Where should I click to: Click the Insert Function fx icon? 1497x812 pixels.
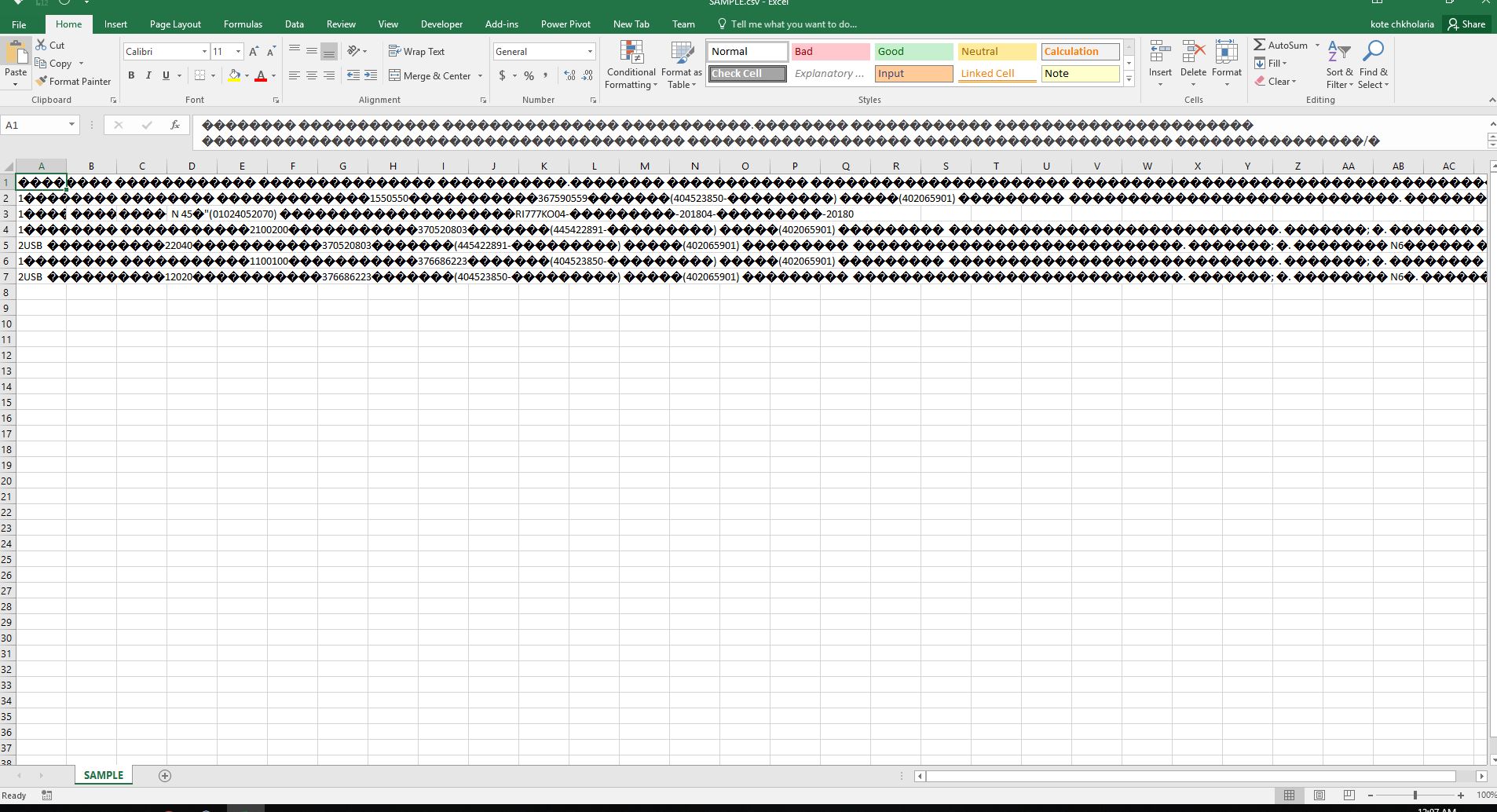point(175,125)
